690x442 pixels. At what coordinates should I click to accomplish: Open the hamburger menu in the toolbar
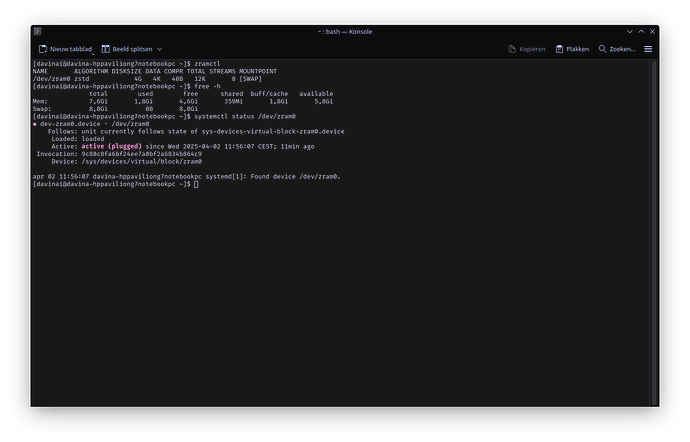[648, 48]
